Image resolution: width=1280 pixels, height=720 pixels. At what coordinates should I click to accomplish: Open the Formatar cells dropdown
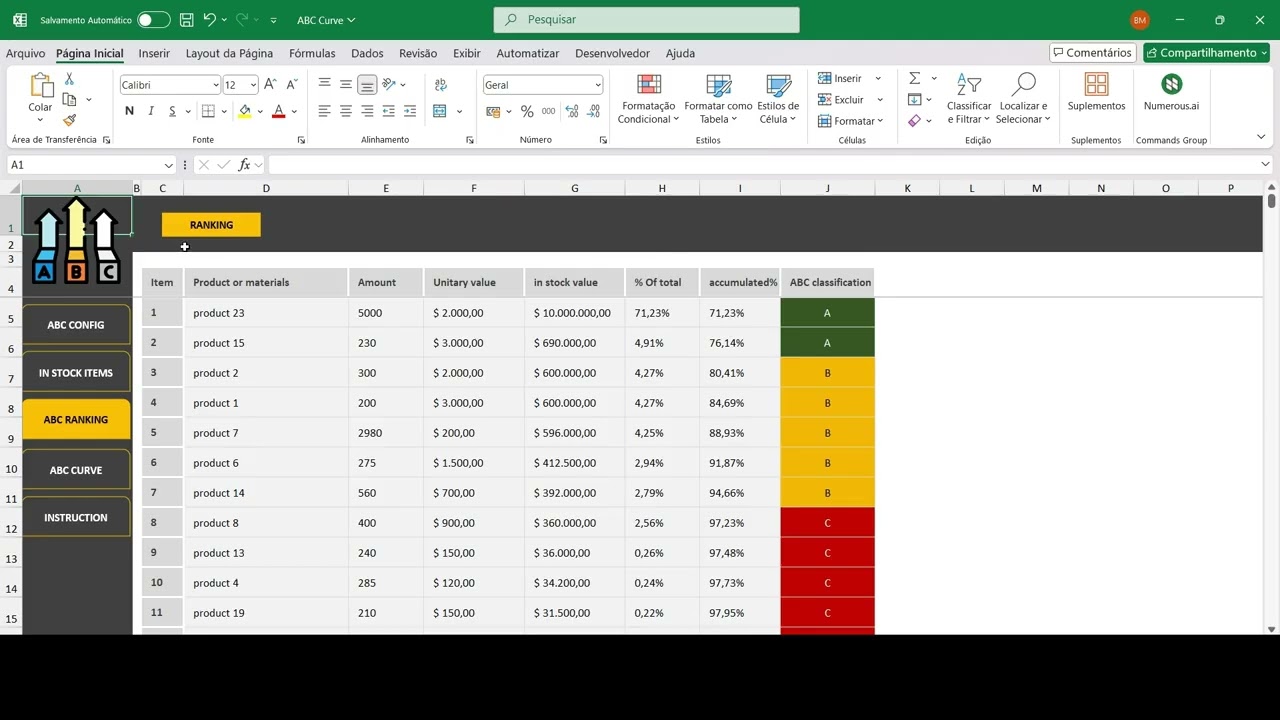pos(880,121)
